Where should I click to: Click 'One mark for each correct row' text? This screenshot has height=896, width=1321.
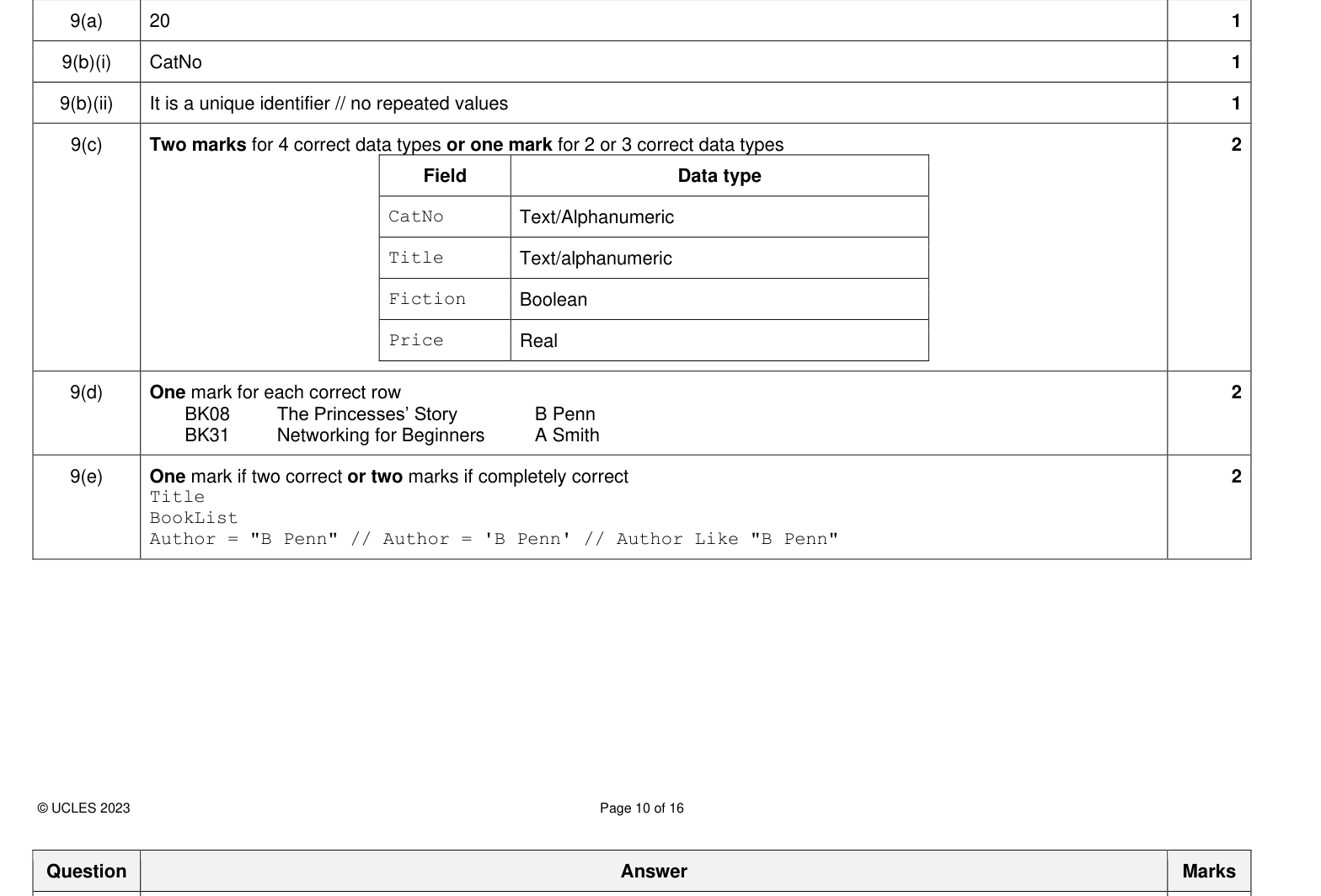[x=275, y=392]
